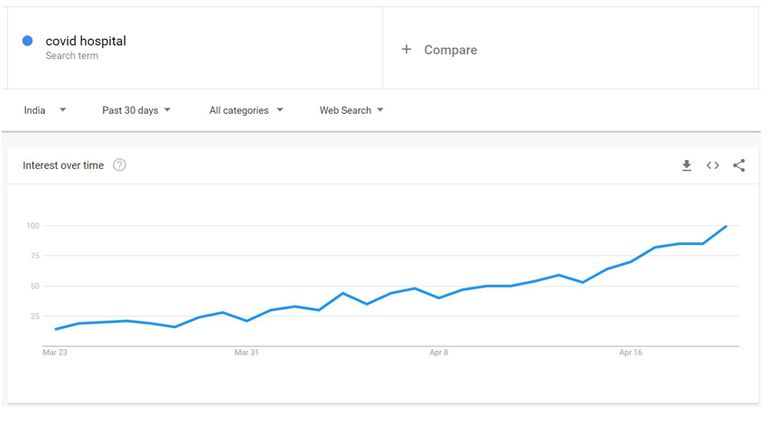The height and width of the screenshot is (432, 768).
Task: Open help icon beside Interest over time
Action: click(x=119, y=165)
